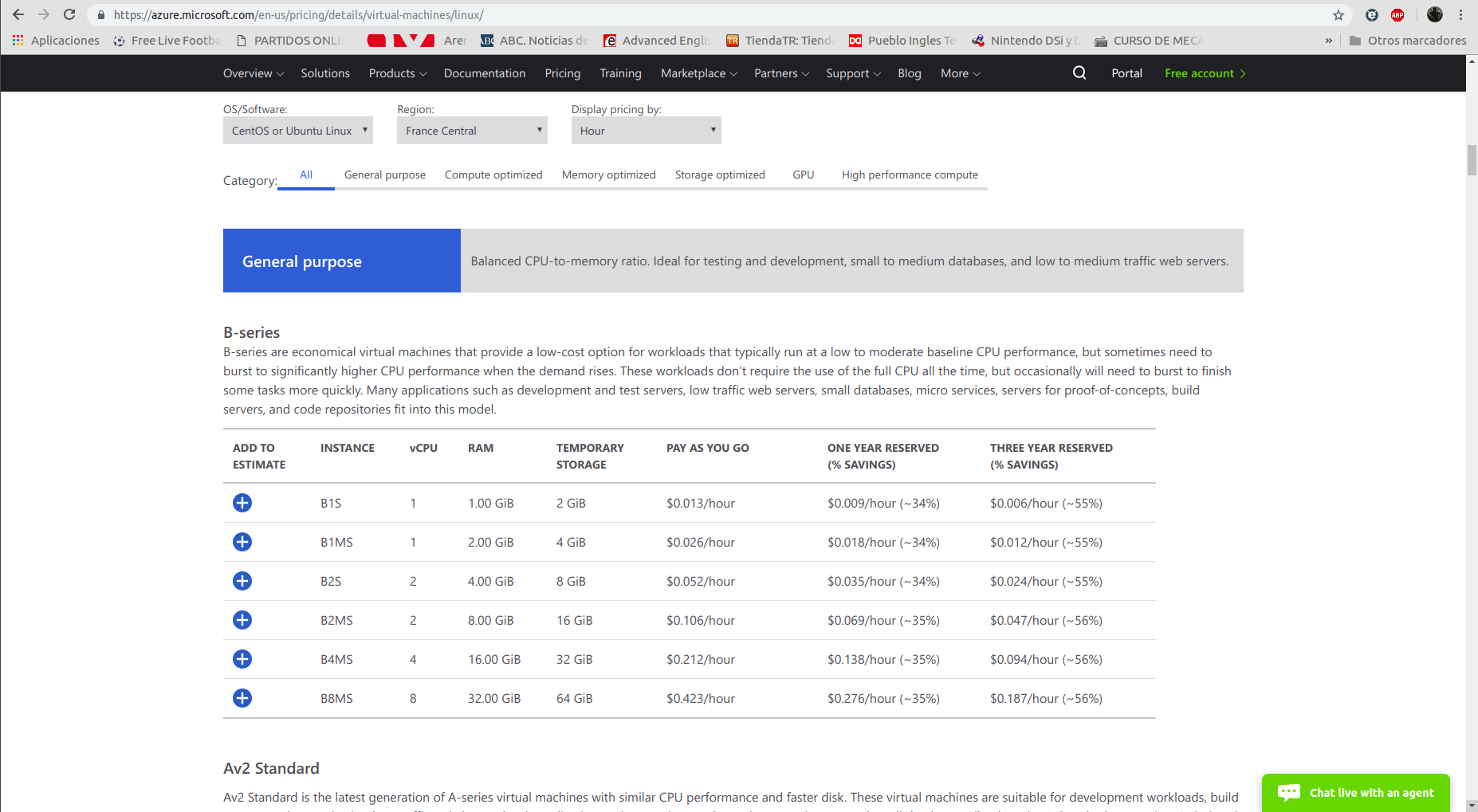Add the B2MS instance to estimate
The height and width of the screenshot is (812, 1478).
pyautogui.click(x=242, y=620)
